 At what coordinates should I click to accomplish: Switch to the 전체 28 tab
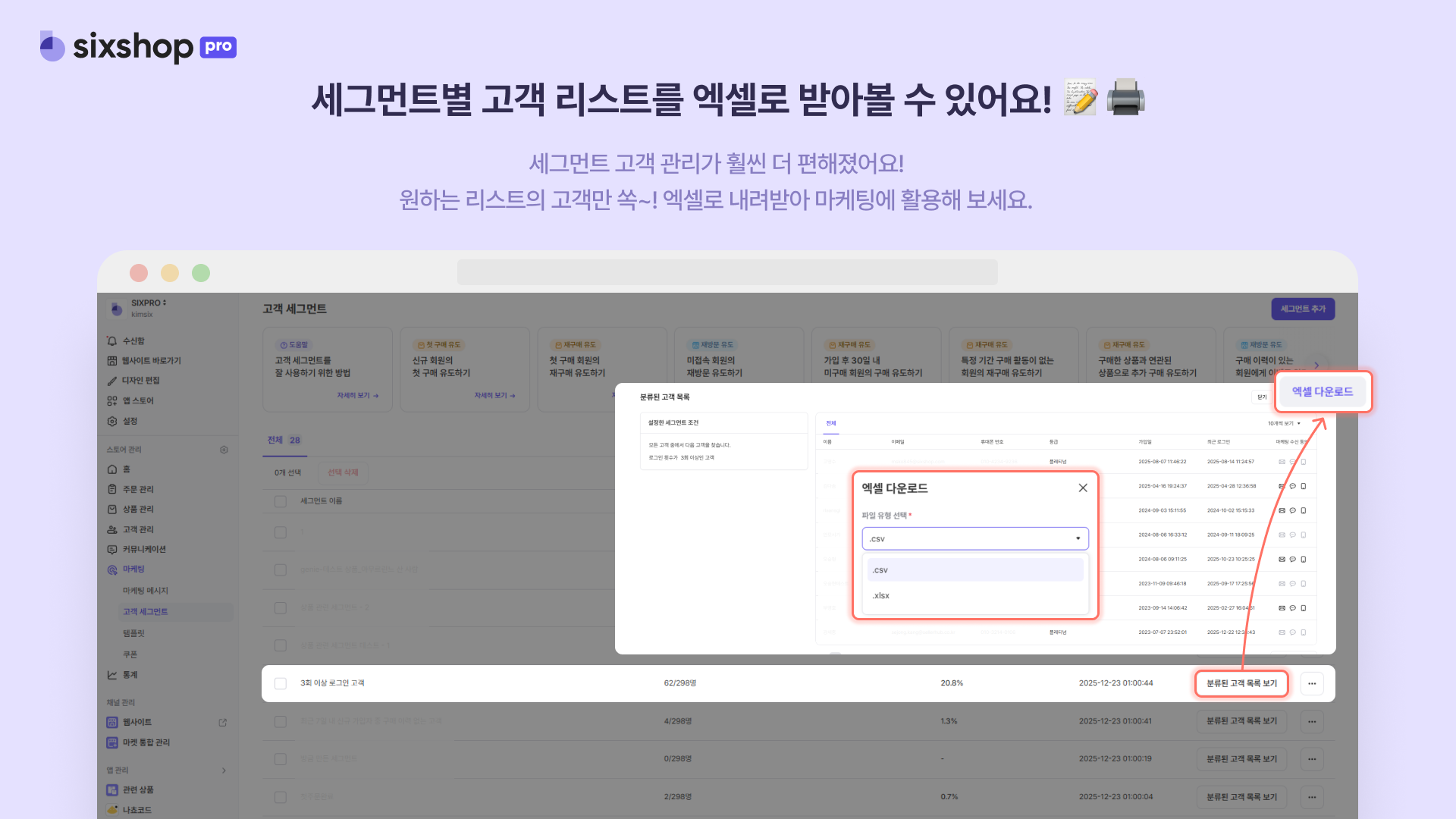click(x=284, y=440)
